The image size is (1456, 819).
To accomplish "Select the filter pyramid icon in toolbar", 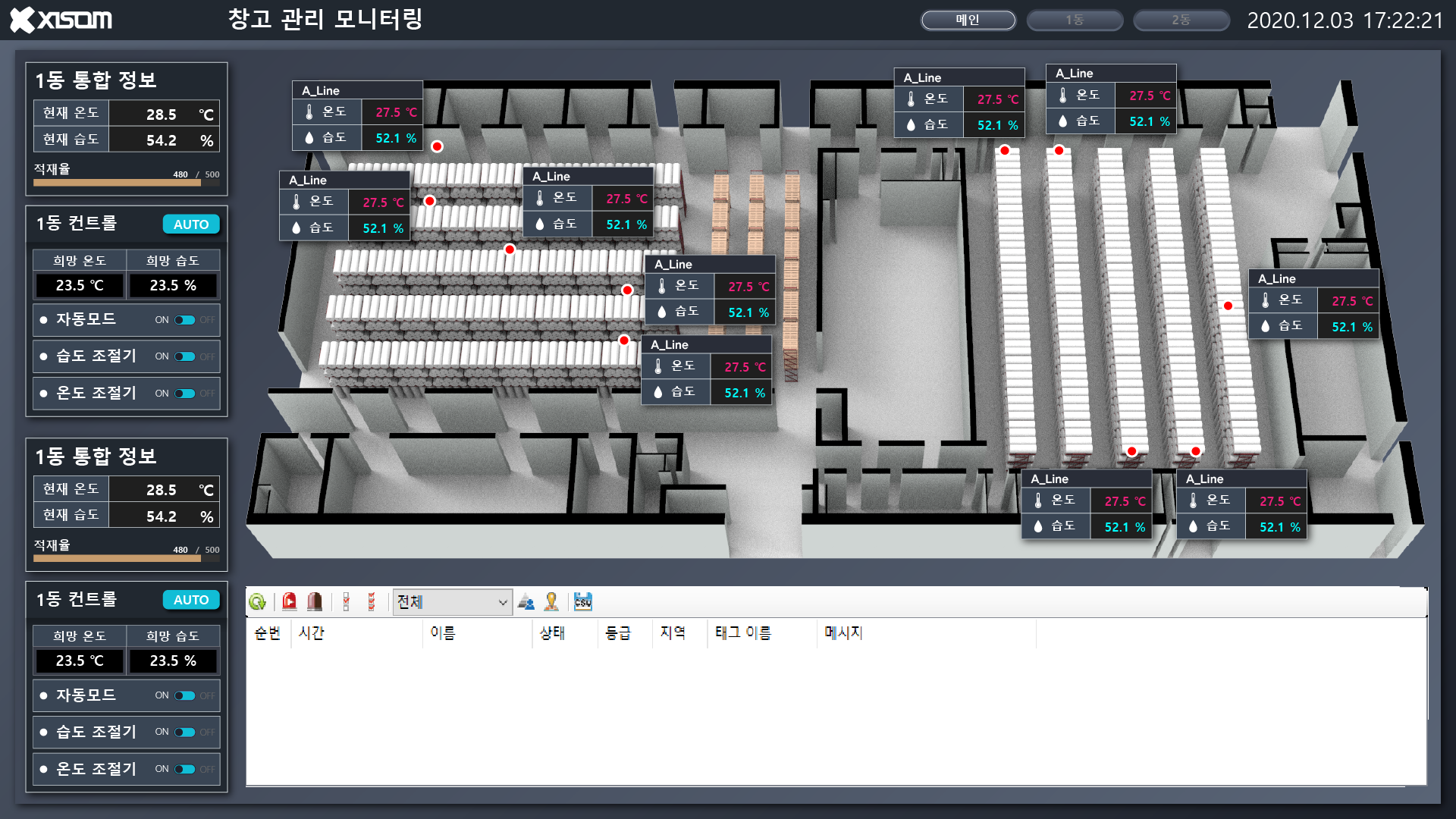I will click(526, 601).
